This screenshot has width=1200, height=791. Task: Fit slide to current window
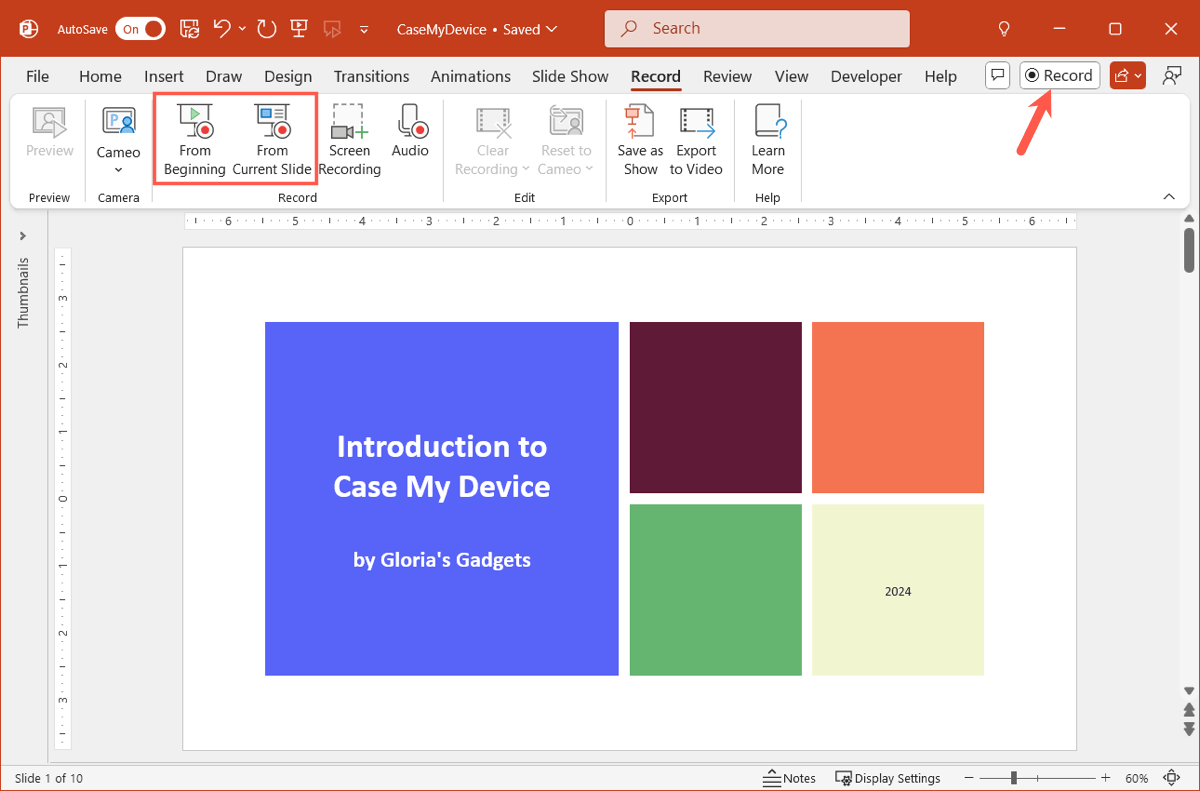coord(1172,778)
